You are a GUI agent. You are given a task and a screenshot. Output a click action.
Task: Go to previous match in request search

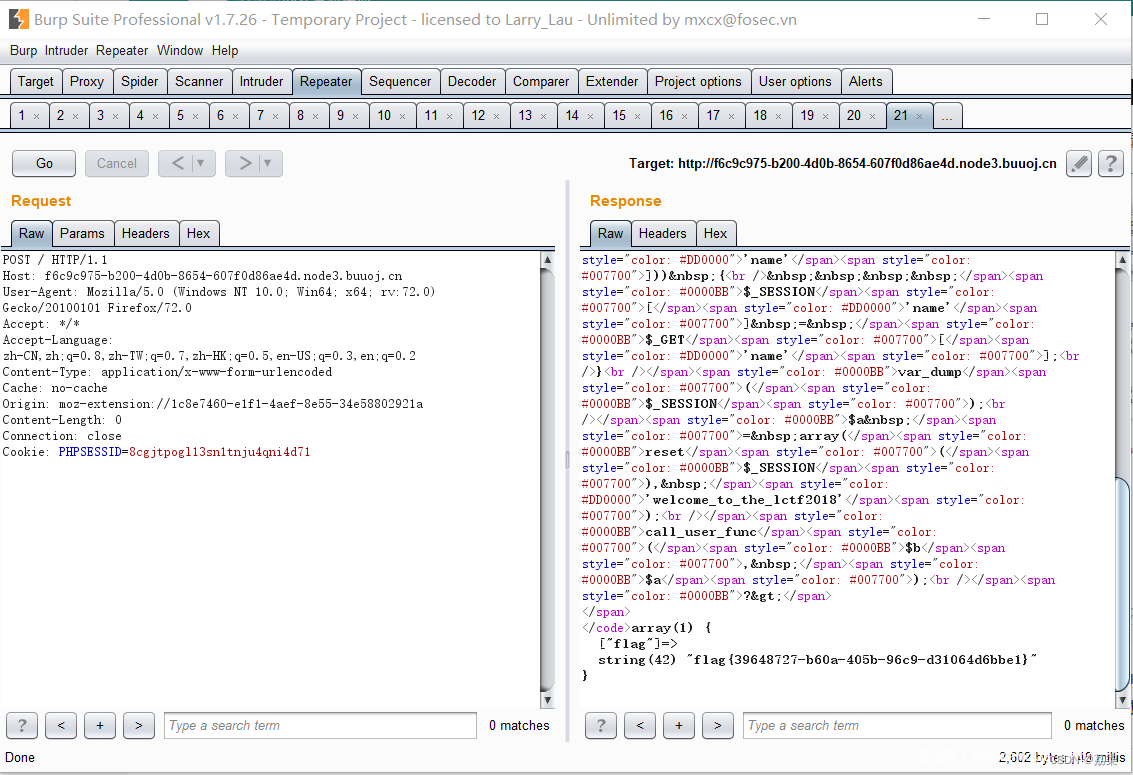click(61, 725)
